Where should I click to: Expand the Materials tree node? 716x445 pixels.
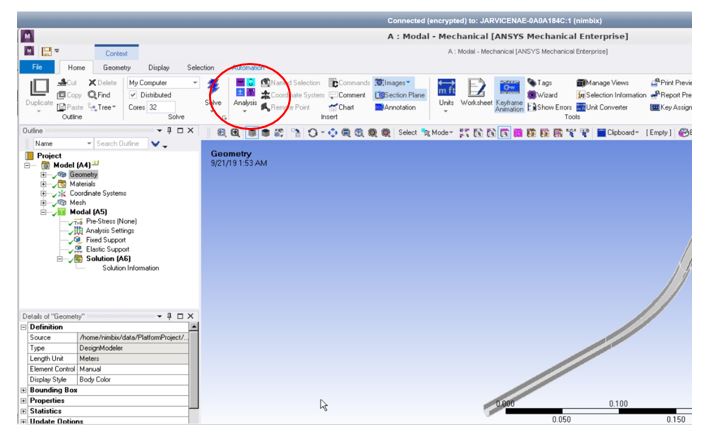[43, 184]
